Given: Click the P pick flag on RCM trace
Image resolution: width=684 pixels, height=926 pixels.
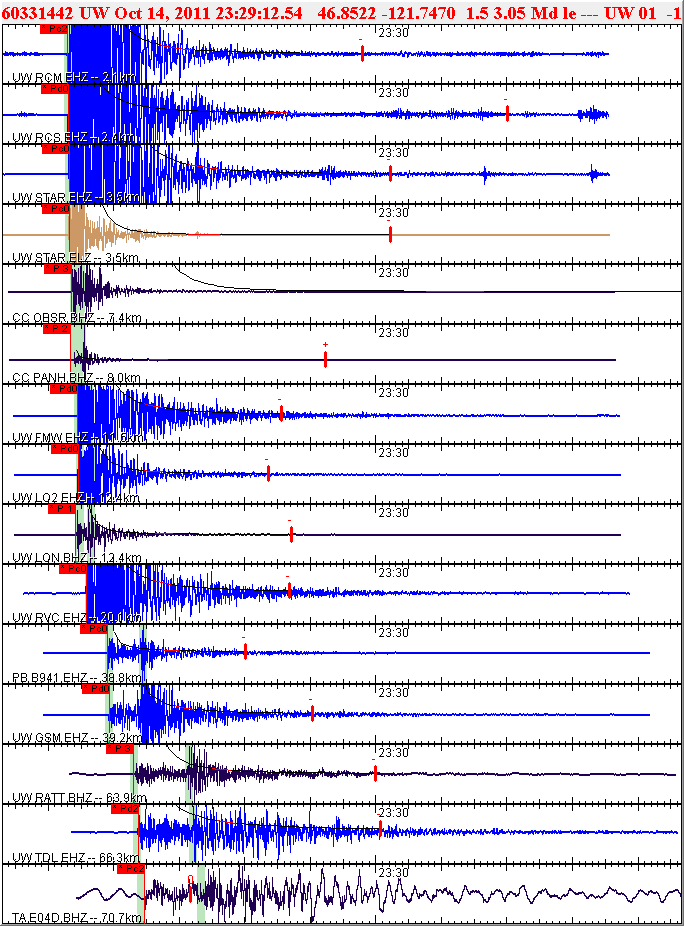Looking at the screenshot, I should coord(53,29).
